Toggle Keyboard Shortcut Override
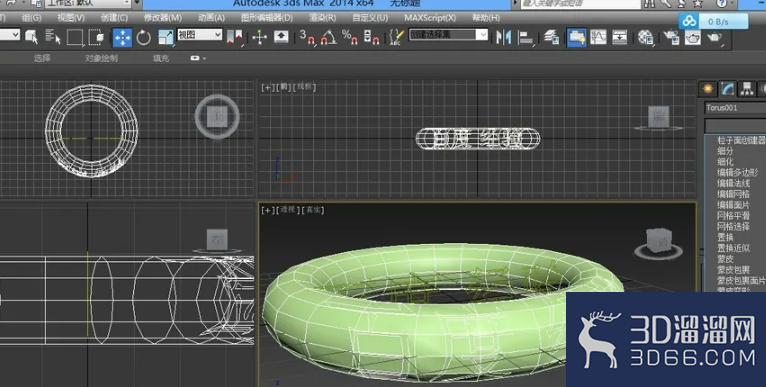Viewport: 766px width, 387px height. (281, 37)
